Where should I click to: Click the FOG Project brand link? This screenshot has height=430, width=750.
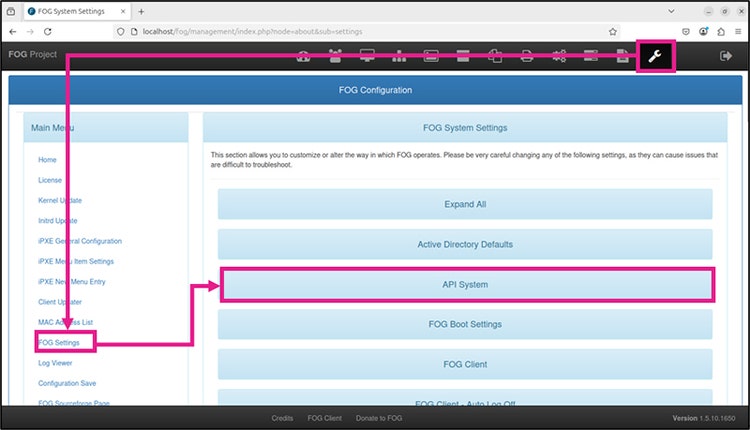point(33,55)
